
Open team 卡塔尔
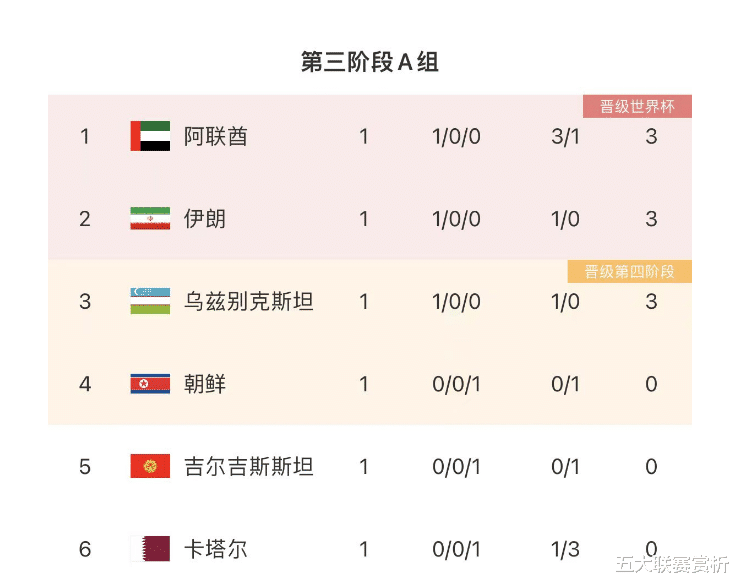coord(216,549)
